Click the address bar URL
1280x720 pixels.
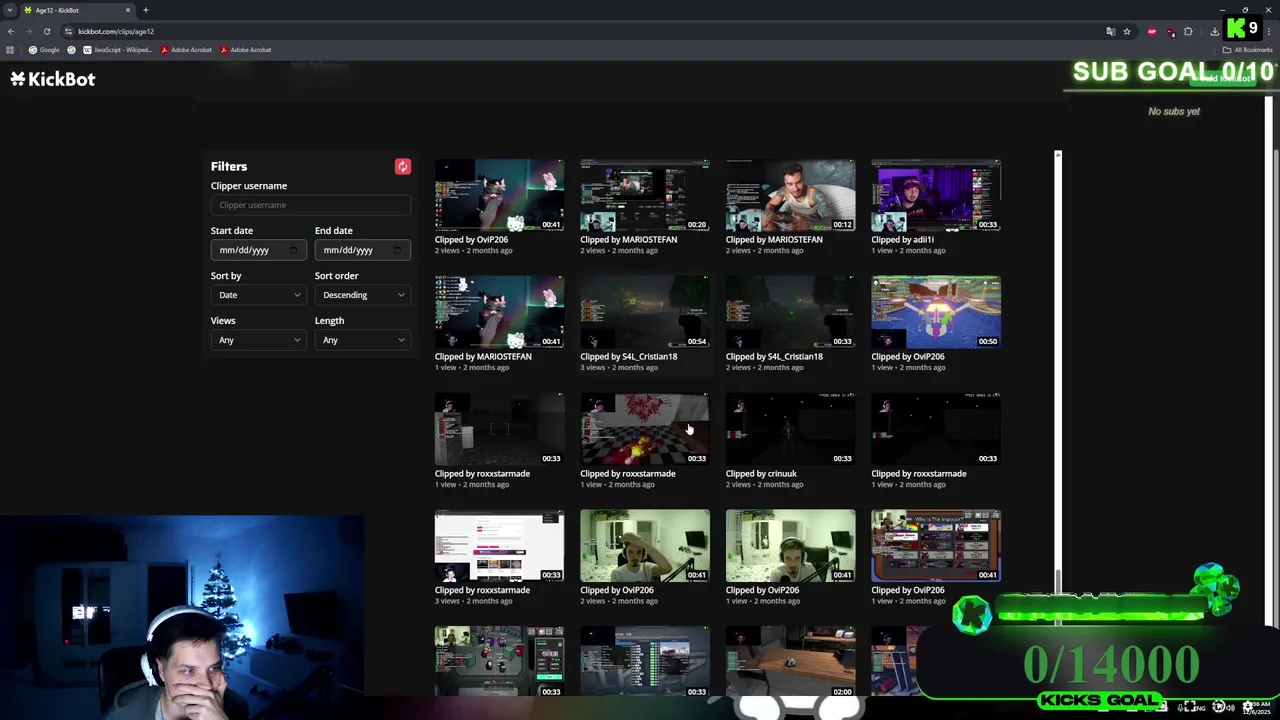pyautogui.click(x=116, y=31)
